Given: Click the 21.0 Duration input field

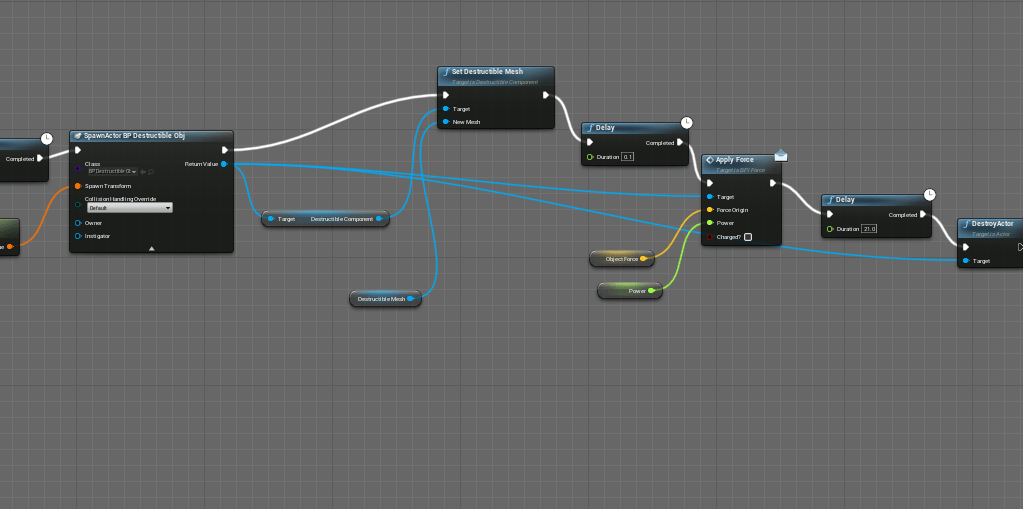Looking at the screenshot, I should (869, 229).
